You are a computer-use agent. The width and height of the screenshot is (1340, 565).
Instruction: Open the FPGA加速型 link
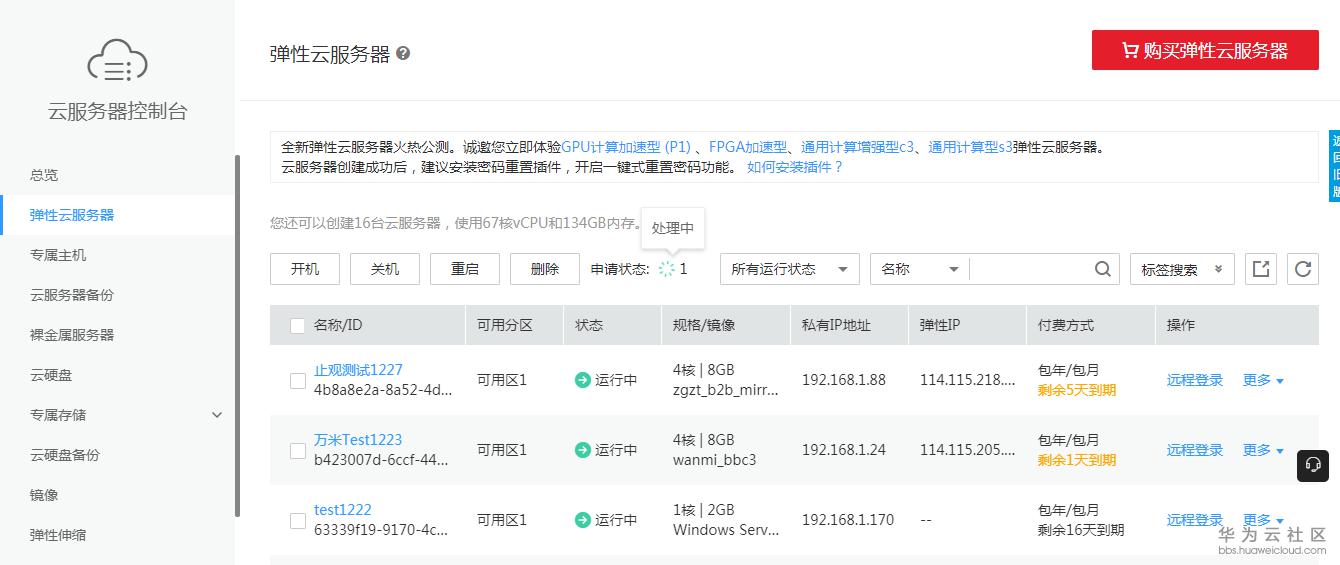[748, 147]
